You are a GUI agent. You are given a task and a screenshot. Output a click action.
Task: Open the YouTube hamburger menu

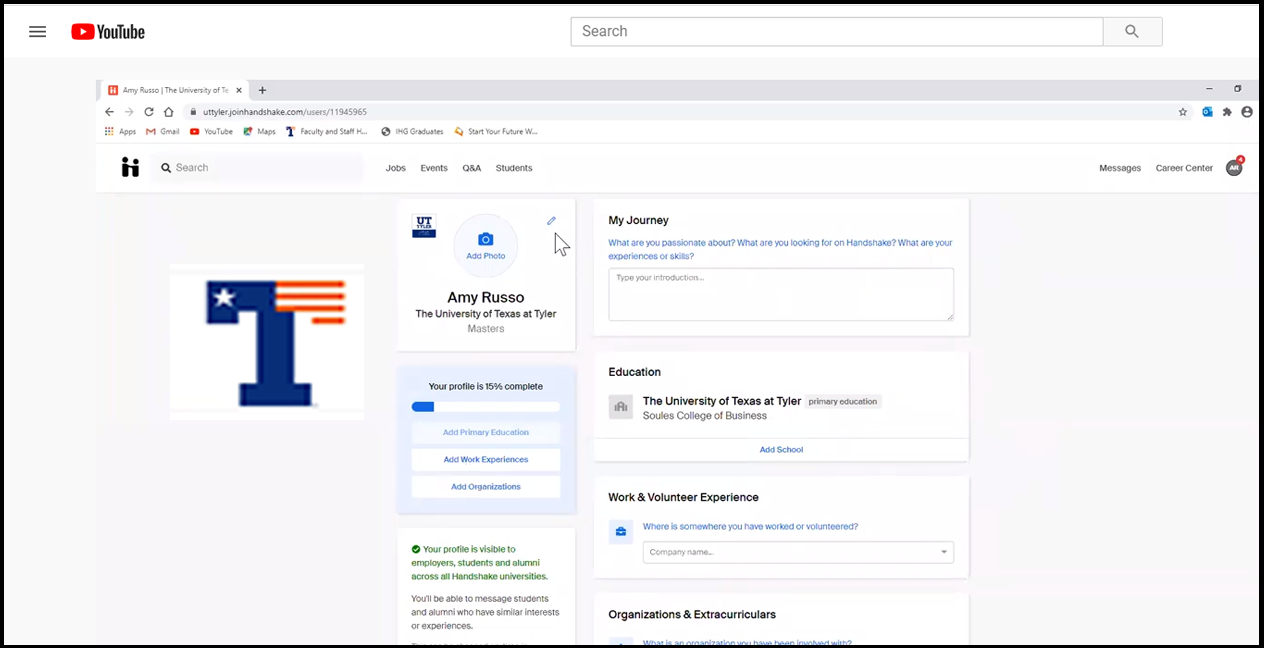click(x=38, y=31)
